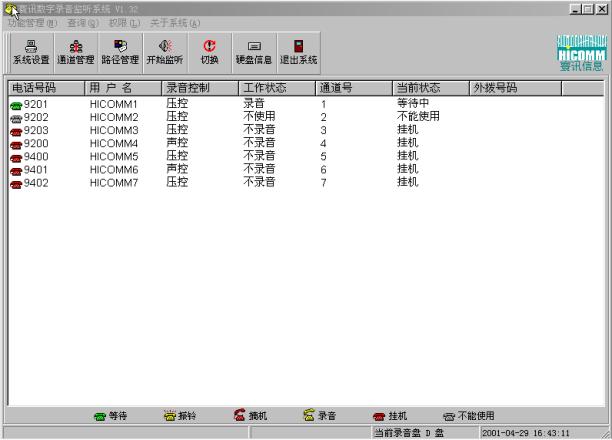Start monitoring with 开始监听 button
Screen dimensions: 612x440
point(164,52)
